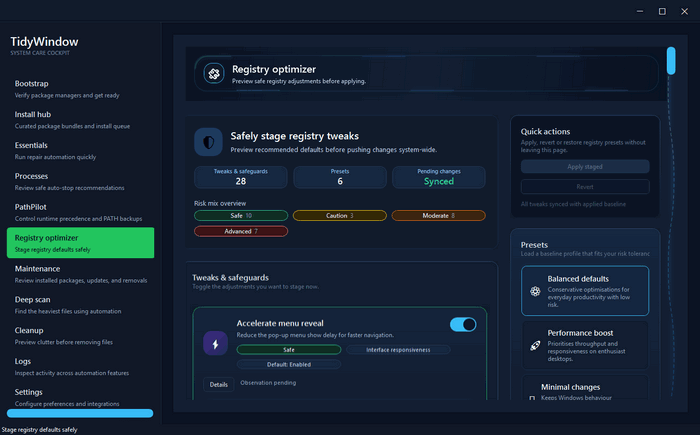Image resolution: width=700 pixels, height=435 pixels.
Task: View the Logs page
Action: tap(80, 366)
